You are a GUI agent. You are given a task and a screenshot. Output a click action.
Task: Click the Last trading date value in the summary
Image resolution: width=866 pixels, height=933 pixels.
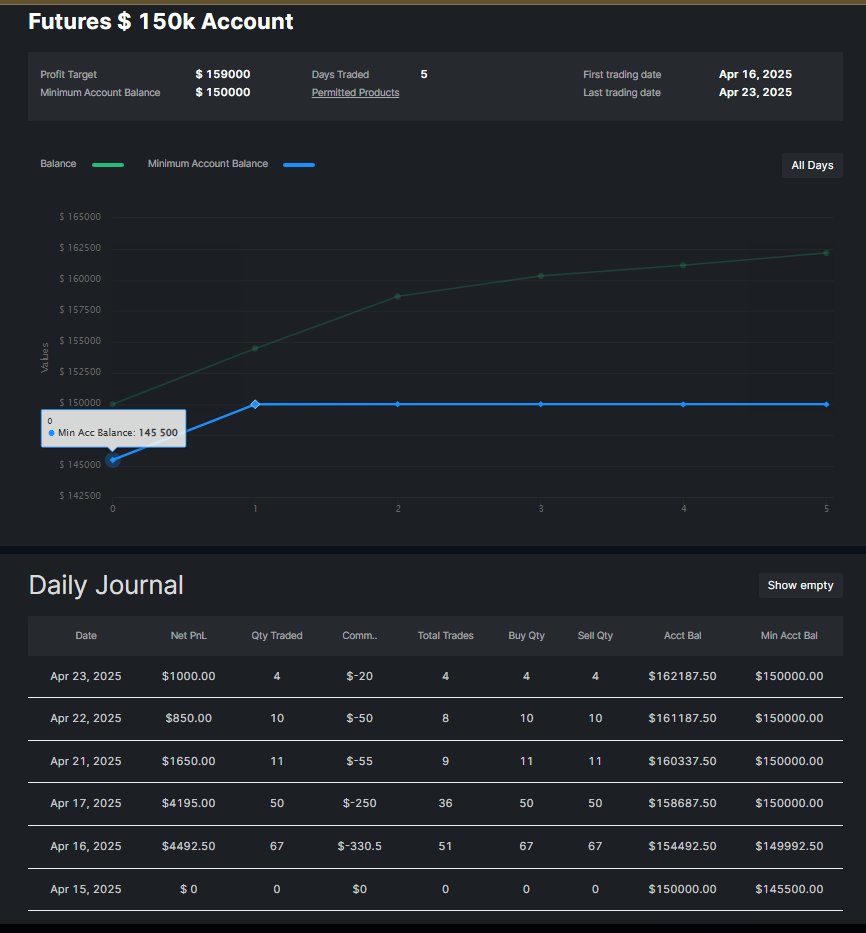pyautogui.click(x=755, y=92)
